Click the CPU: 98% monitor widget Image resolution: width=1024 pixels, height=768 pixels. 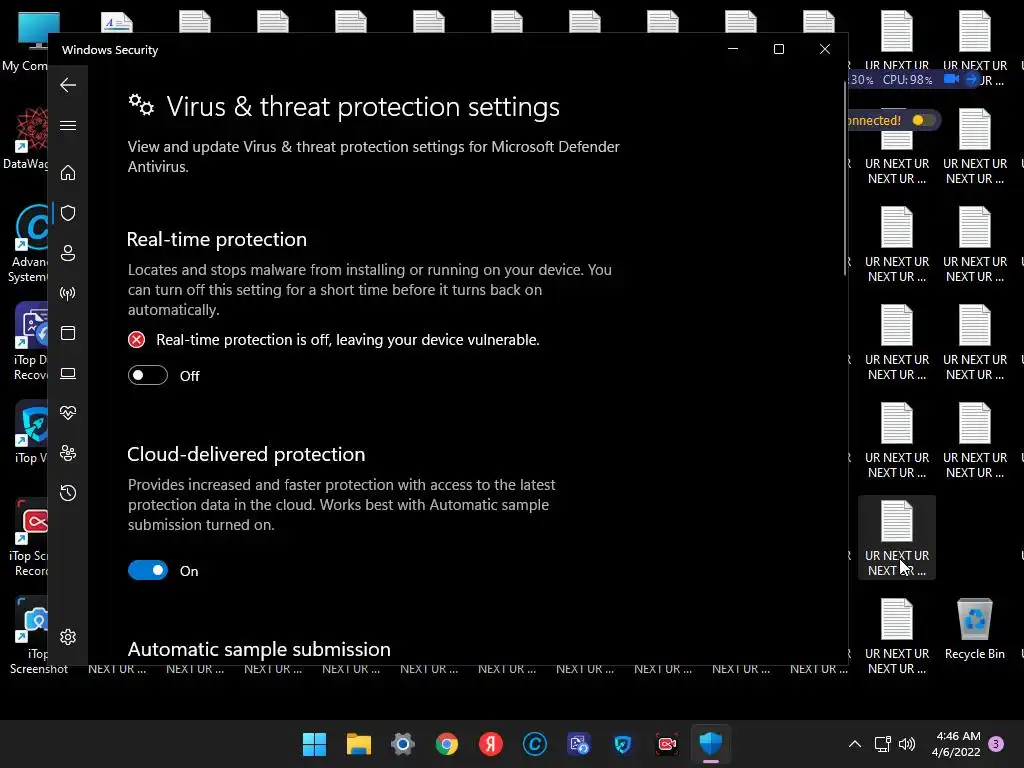coord(907,80)
